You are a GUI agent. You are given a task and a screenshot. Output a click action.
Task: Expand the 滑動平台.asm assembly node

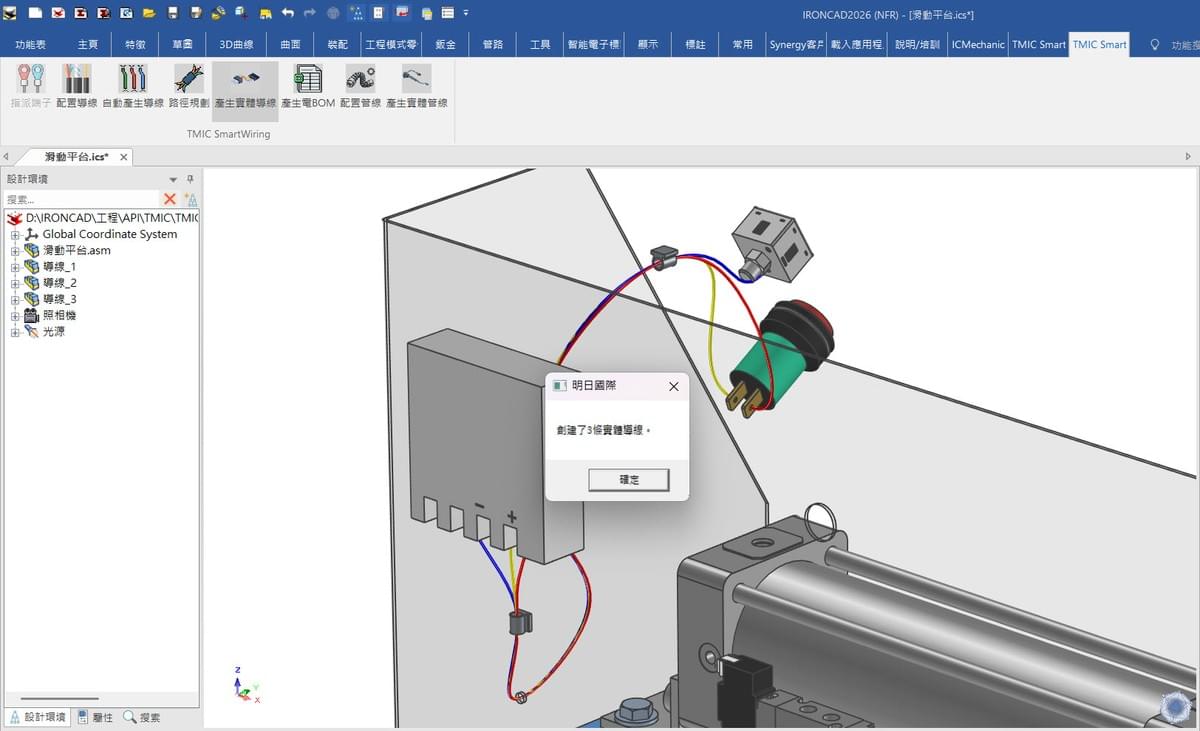(15, 251)
